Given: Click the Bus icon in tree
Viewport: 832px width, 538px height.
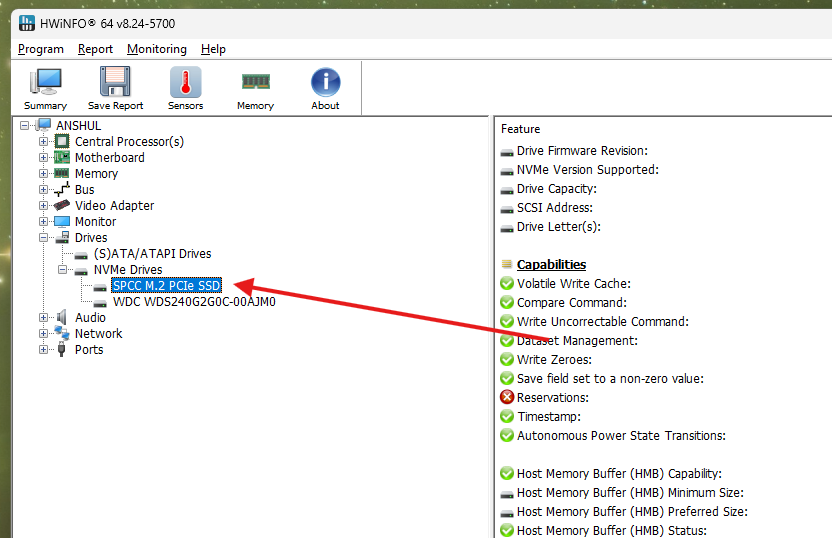Looking at the screenshot, I should 62,189.
